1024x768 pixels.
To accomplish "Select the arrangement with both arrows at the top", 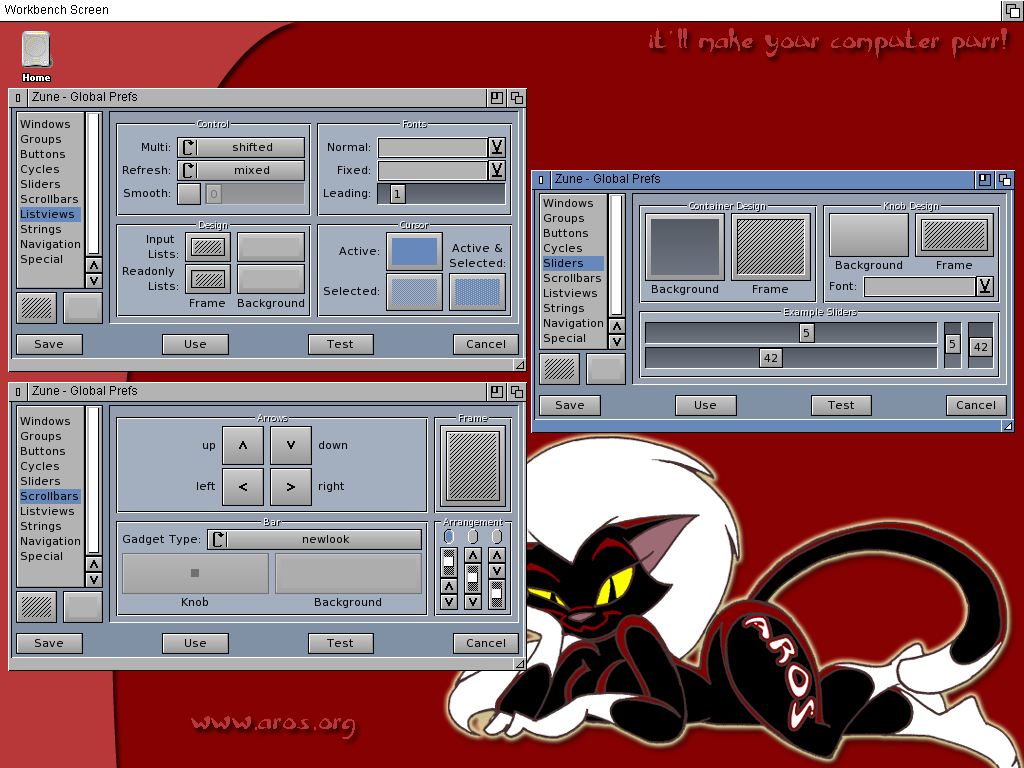I will click(497, 537).
